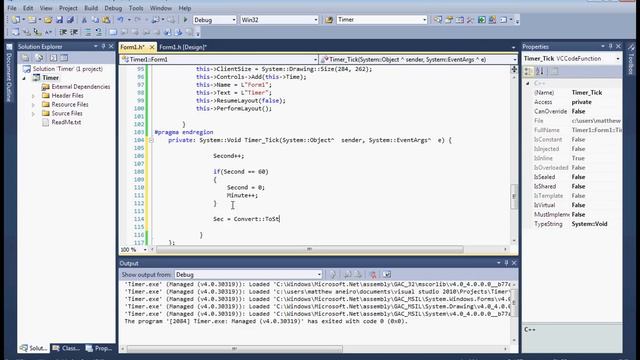Viewport: 640px width, 360px height.
Task: Click the Copy icon in the toolbar
Action: point(95,20)
